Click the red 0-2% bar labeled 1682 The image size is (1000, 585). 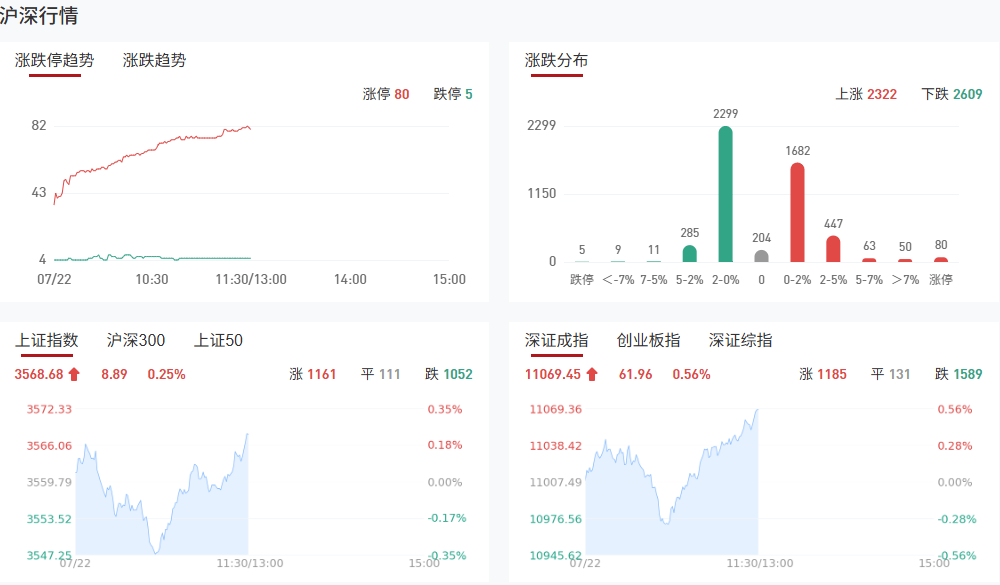(x=797, y=212)
